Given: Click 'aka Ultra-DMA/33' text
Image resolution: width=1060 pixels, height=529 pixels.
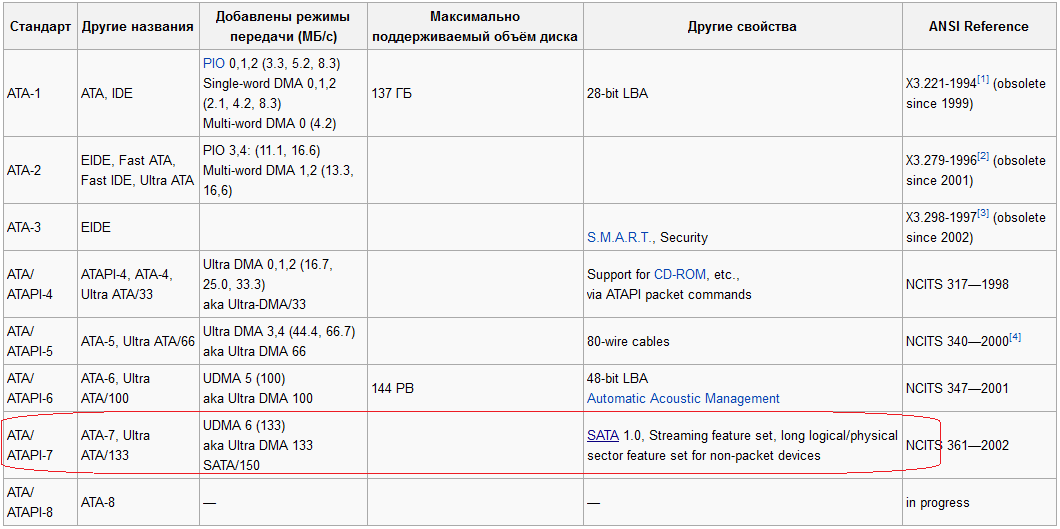Looking at the screenshot, I should (254, 304).
